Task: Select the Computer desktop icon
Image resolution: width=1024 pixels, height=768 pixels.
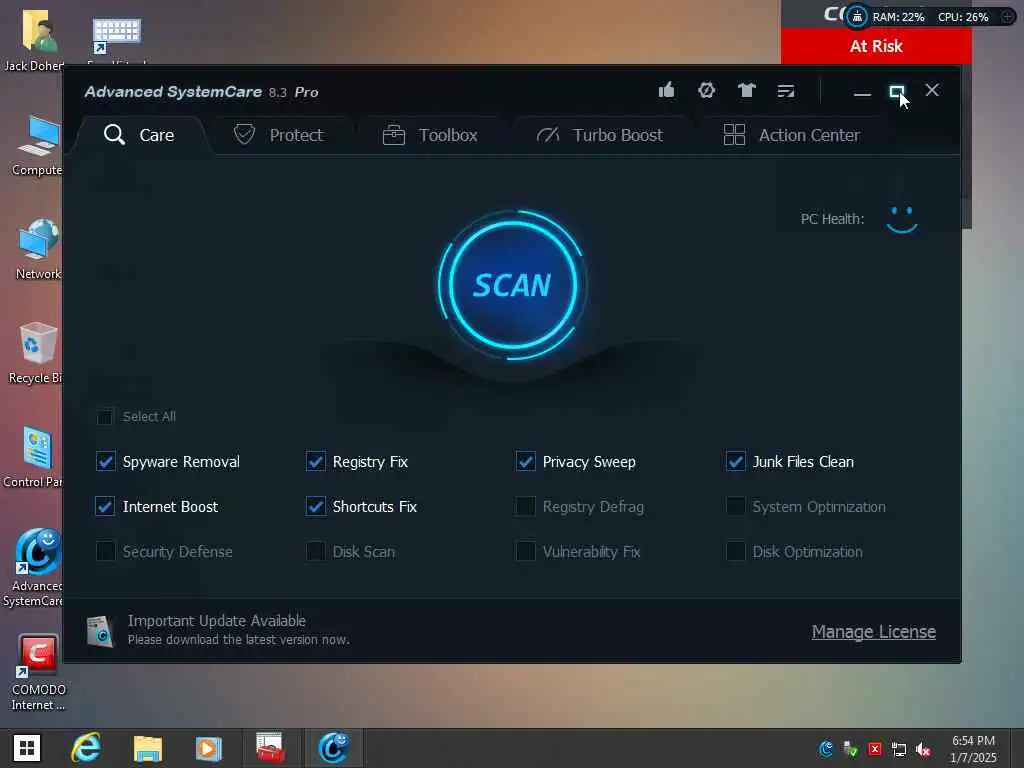Action: coord(37,145)
